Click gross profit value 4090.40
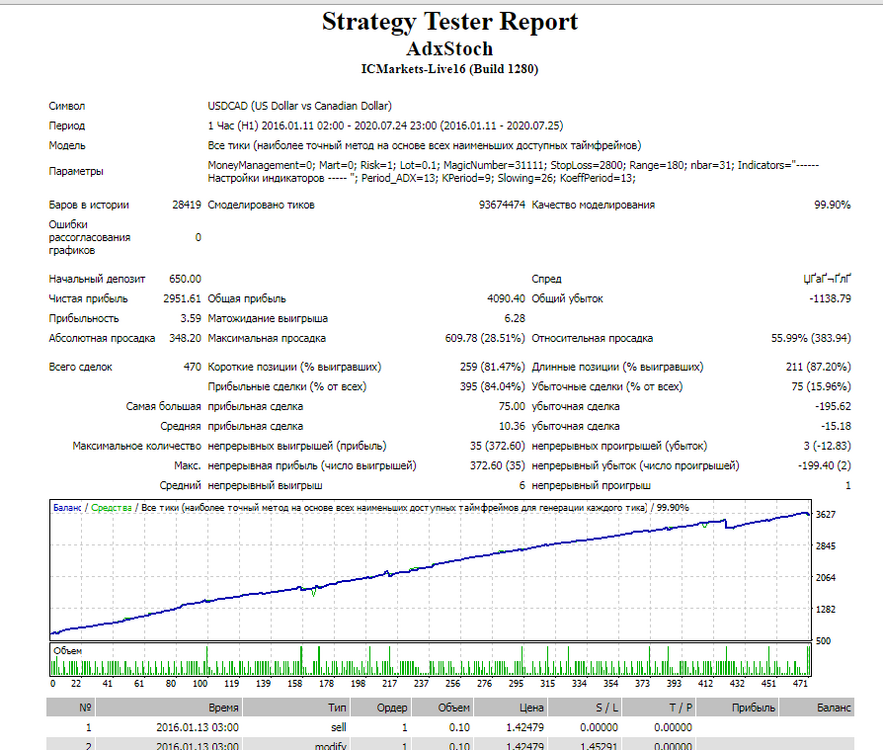Screen dimensions: 883x750 (x=506, y=298)
